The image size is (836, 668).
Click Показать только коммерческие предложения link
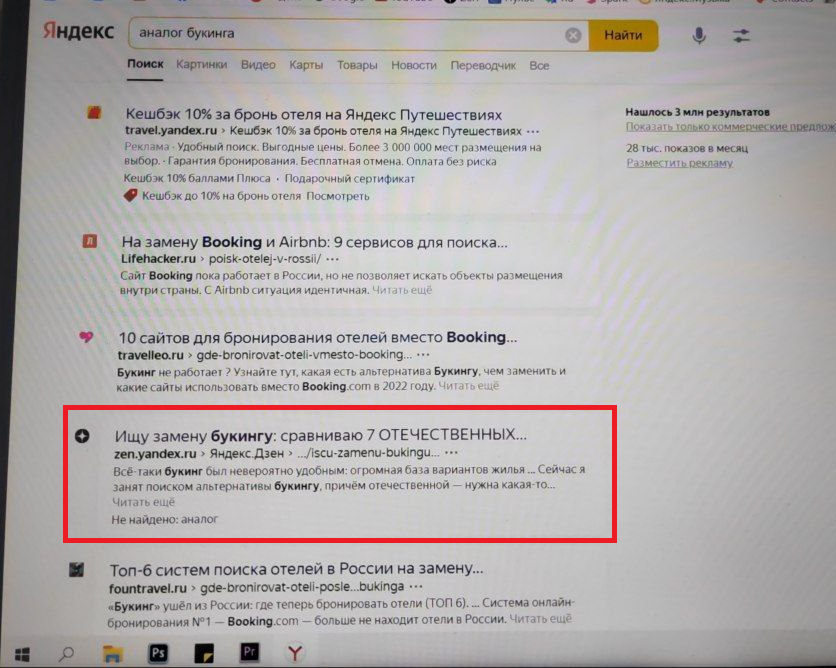730,127
